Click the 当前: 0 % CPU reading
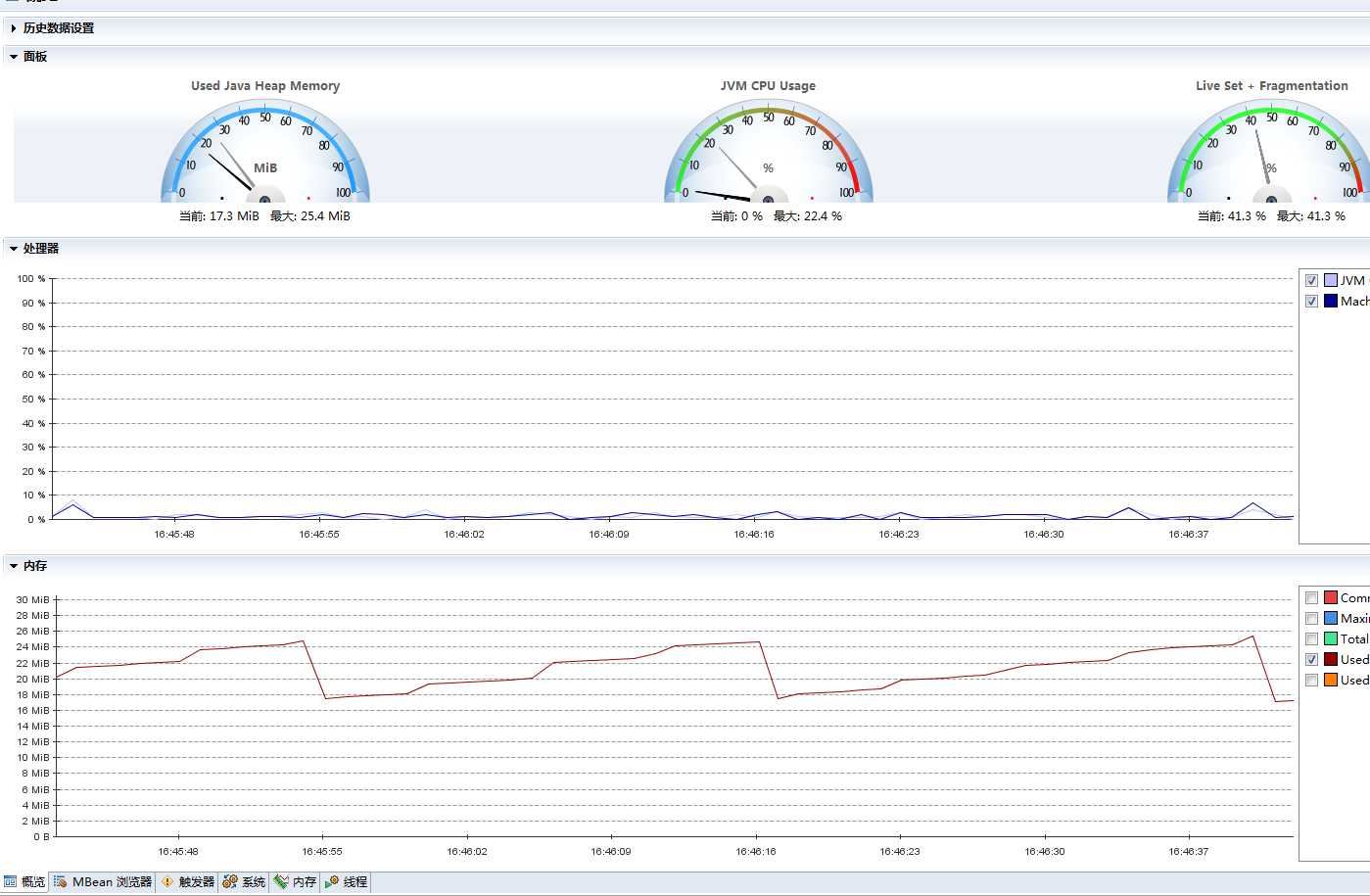This screenshot has height=896, width=1370. [736, 216]
